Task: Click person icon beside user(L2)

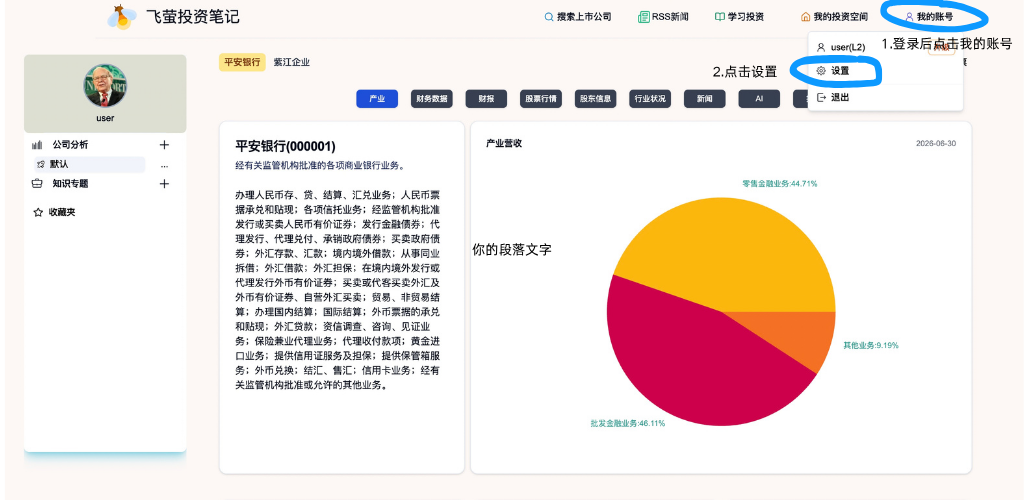Action: click(x=822, y=47)
